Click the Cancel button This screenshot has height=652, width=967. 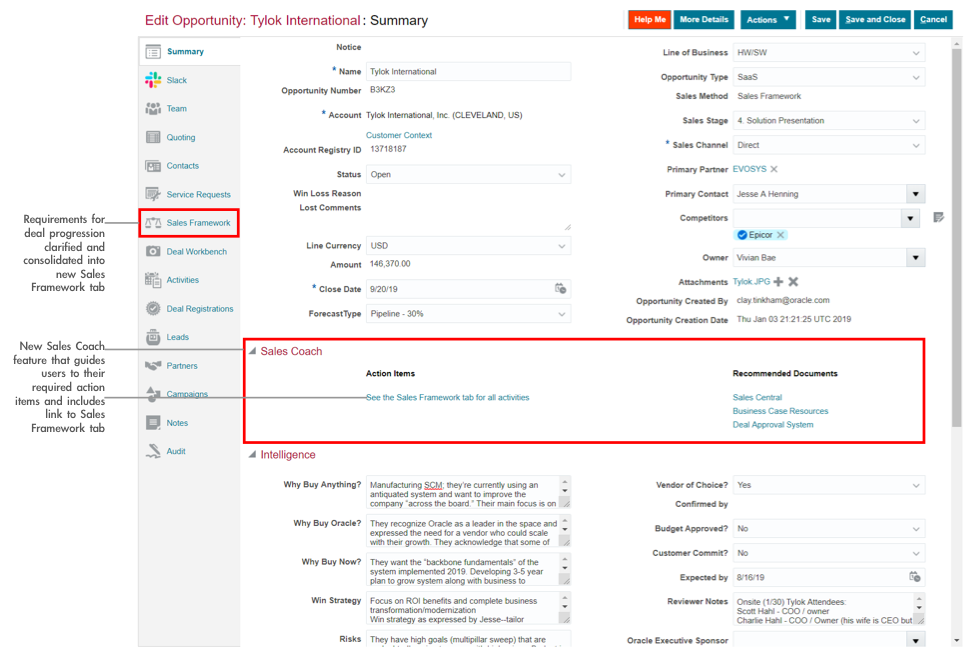[933, 20]
